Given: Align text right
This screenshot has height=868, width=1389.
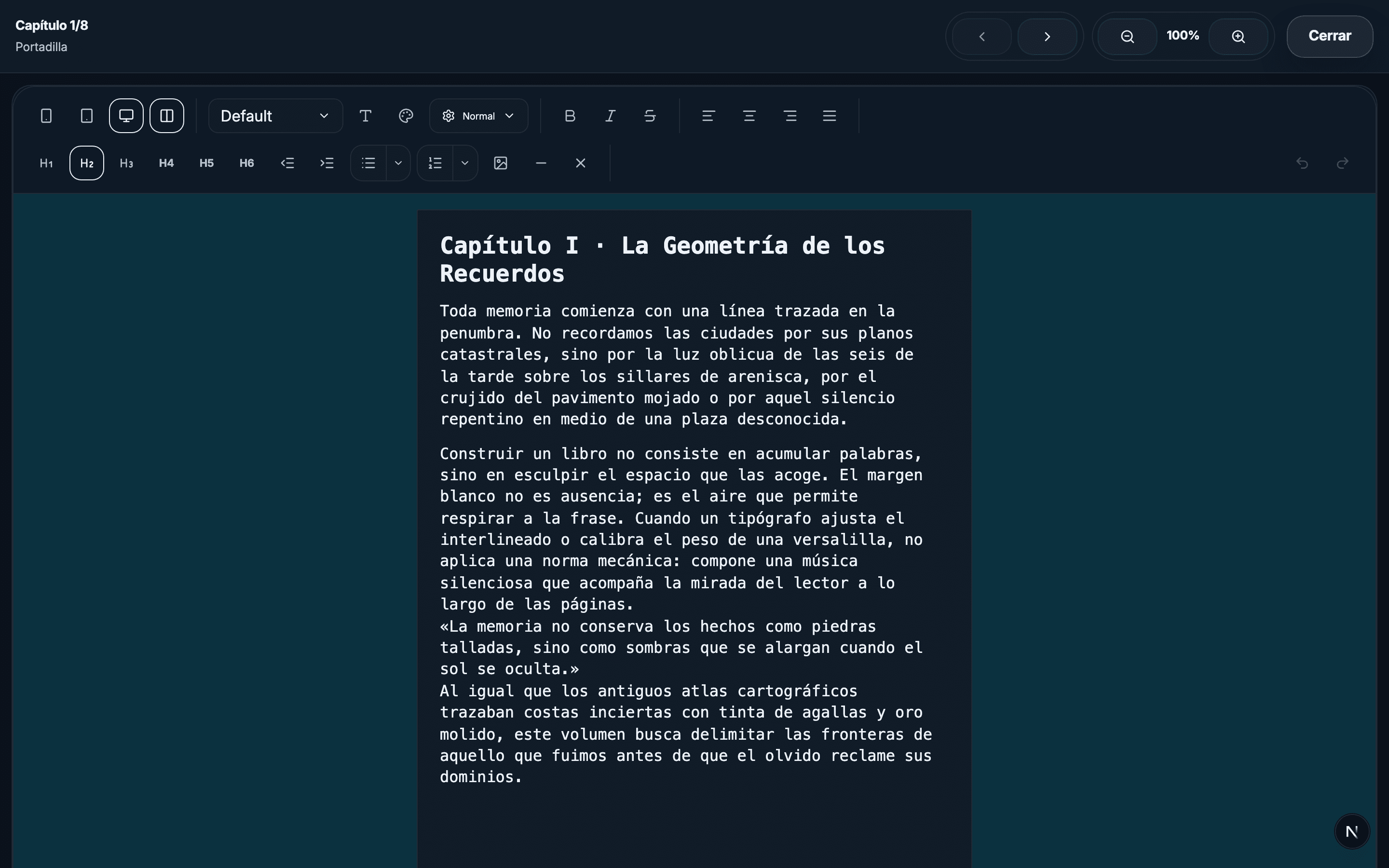Looking at the screenshot, I should click(790, 116).
